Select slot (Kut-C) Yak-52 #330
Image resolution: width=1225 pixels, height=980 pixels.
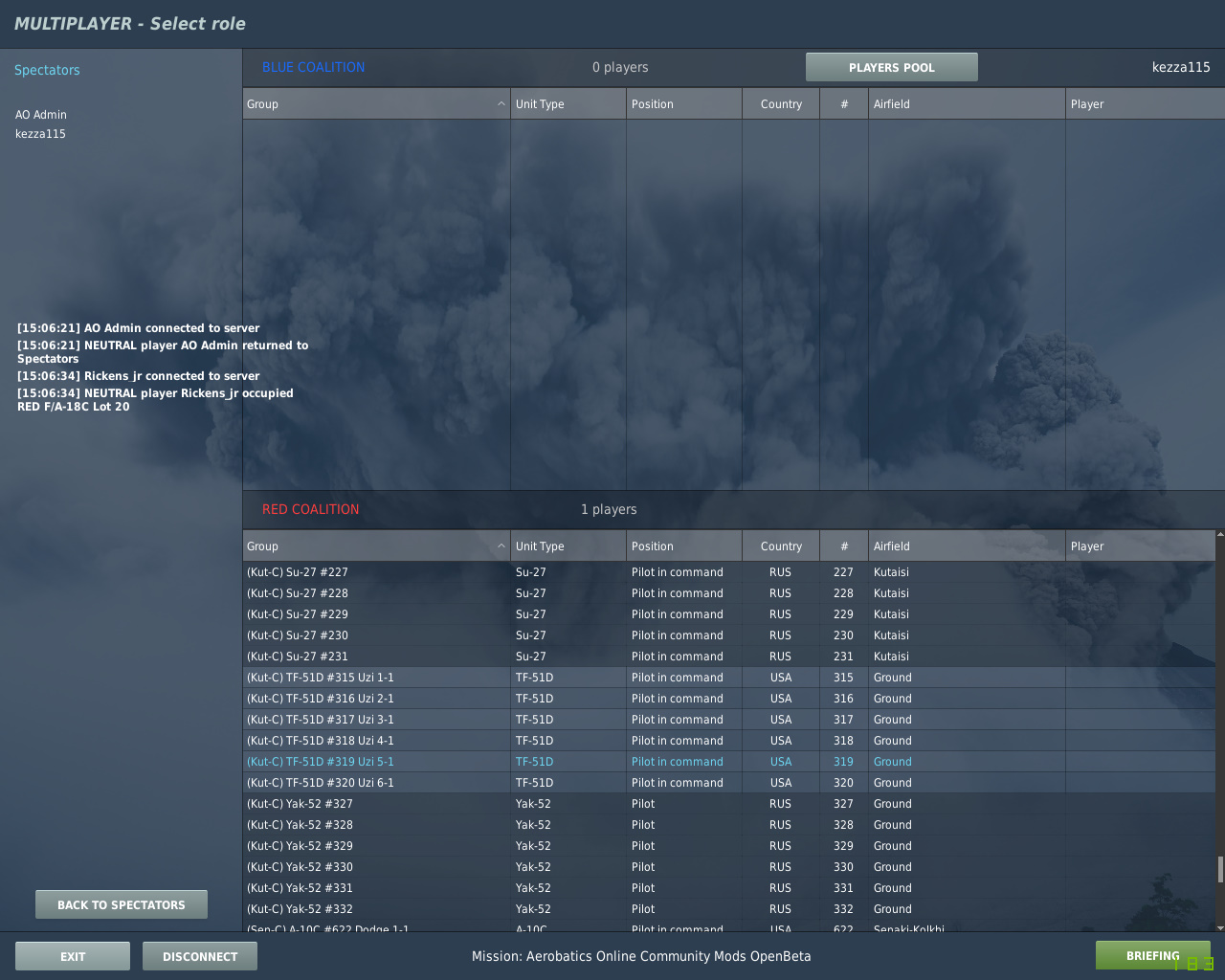point(728,867)
